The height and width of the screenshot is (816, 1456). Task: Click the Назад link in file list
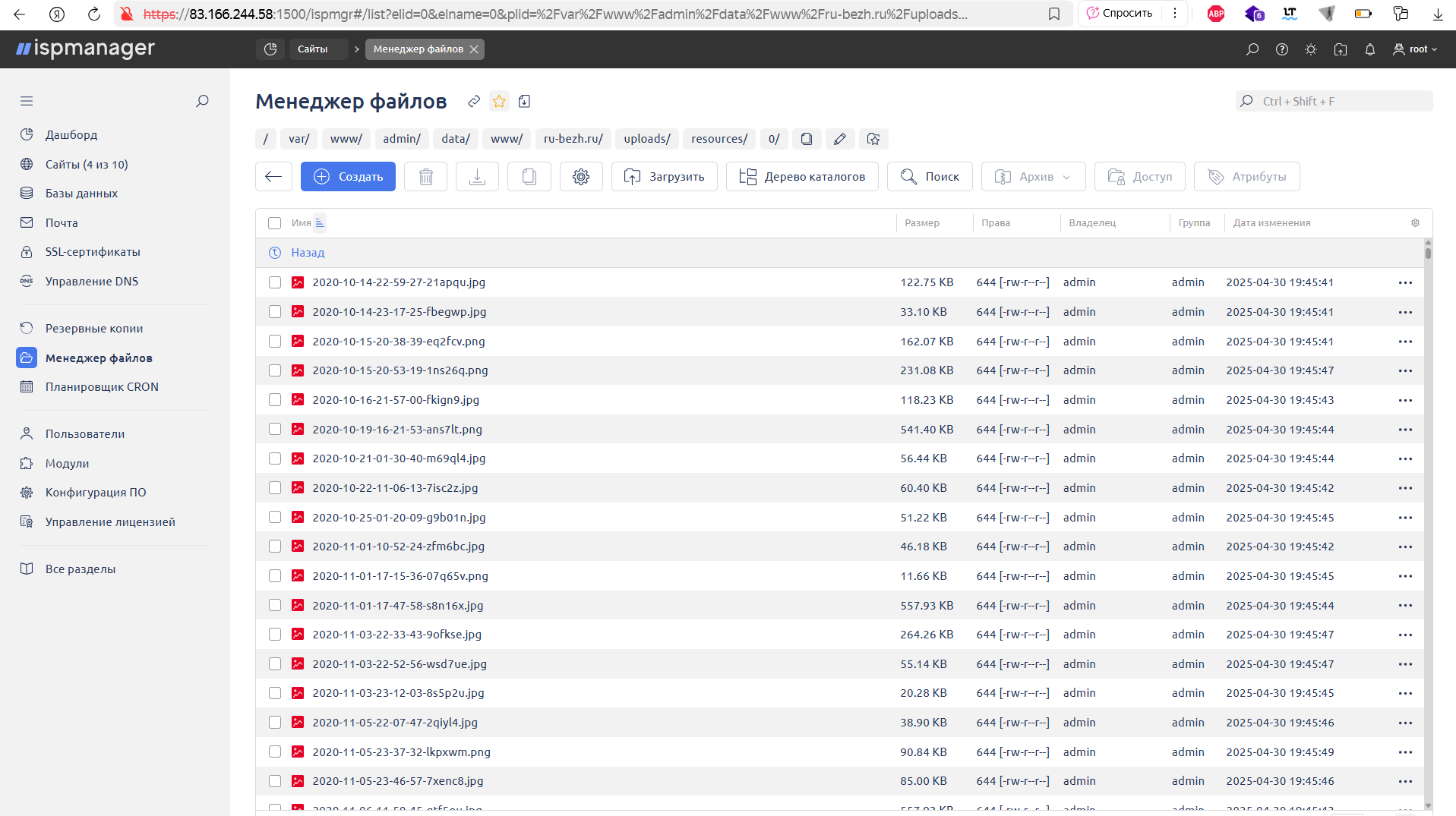[308, 253]
